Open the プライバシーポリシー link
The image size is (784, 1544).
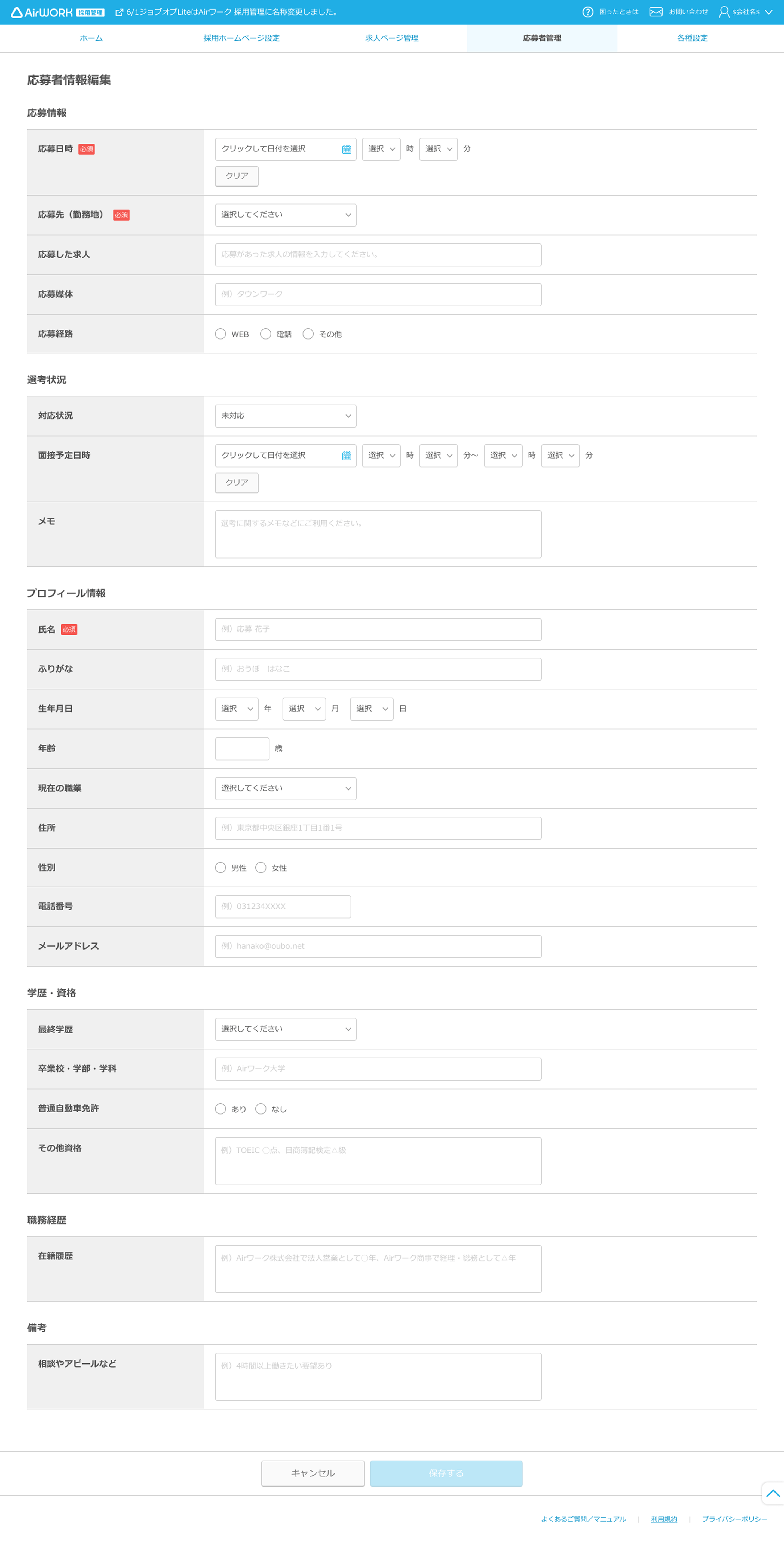734,1519
